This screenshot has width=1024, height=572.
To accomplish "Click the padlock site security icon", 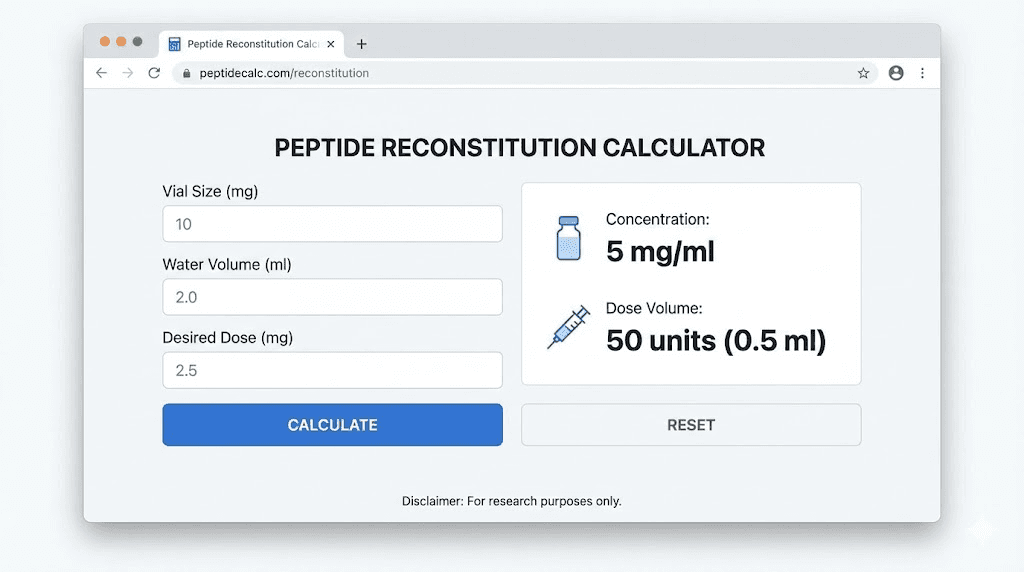I will 187,73.
